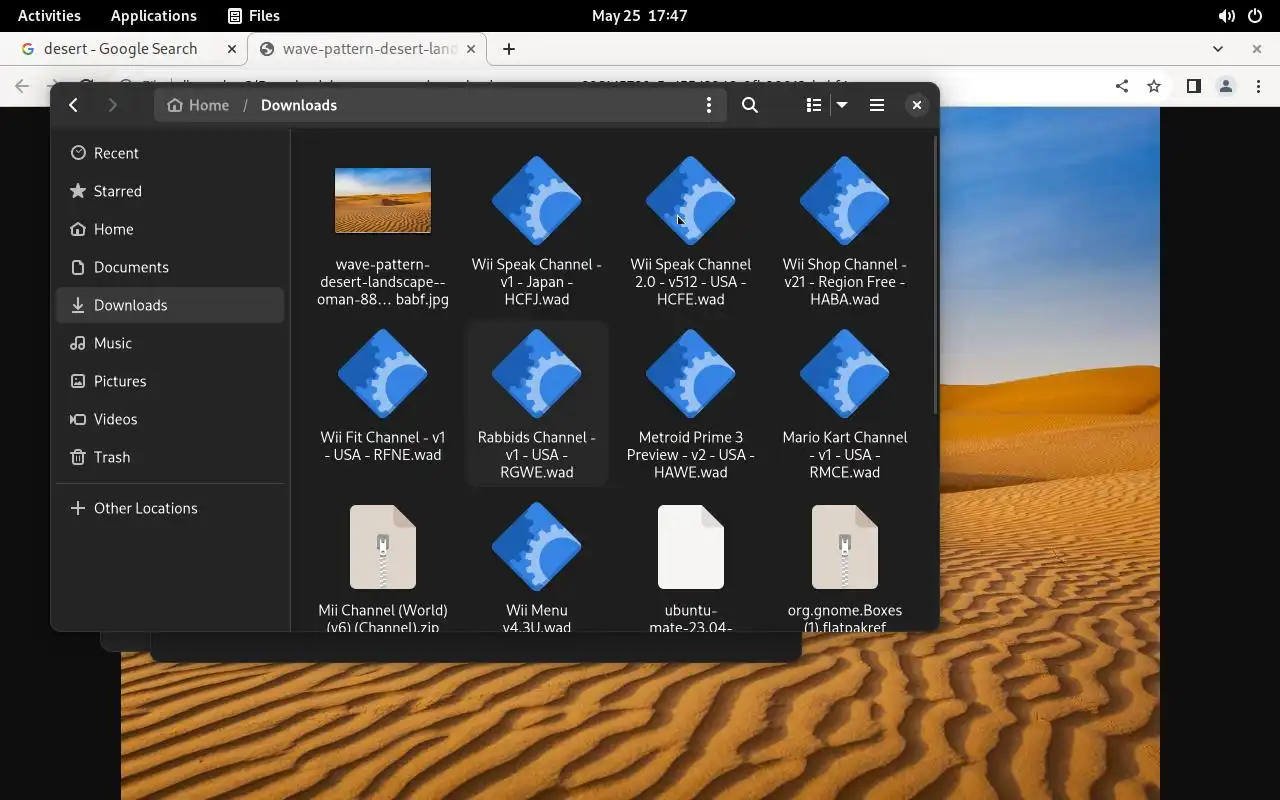Open Trash in the sidebar
The width and height of the screenshot is (1280, 800).
(170, 457)
